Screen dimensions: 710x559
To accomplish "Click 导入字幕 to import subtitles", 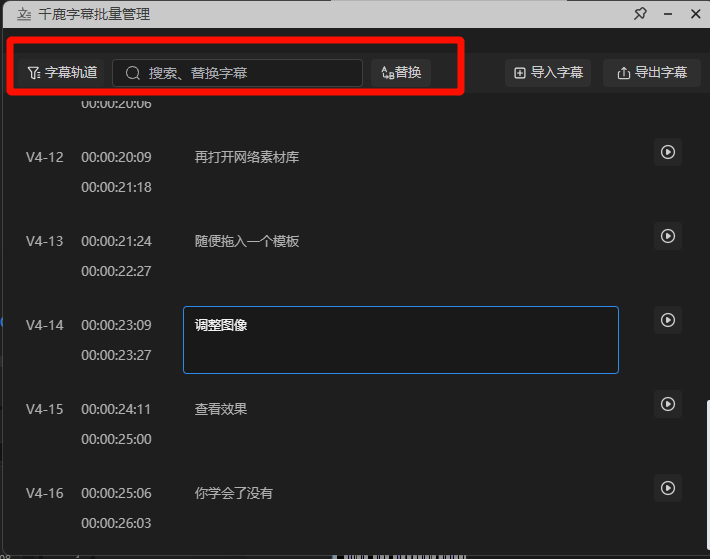I will [x=548, y=72].
